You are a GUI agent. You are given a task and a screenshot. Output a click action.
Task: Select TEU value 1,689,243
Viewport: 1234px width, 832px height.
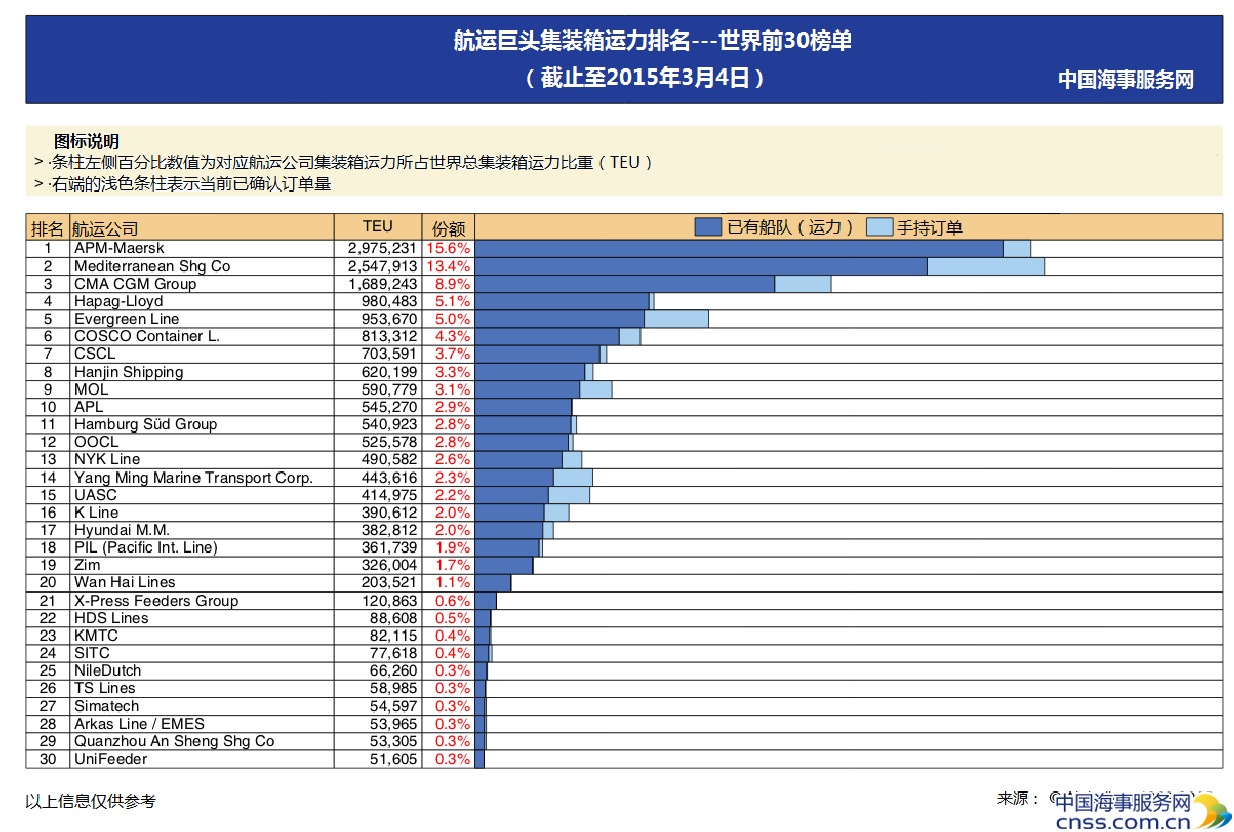pos(382,284)
